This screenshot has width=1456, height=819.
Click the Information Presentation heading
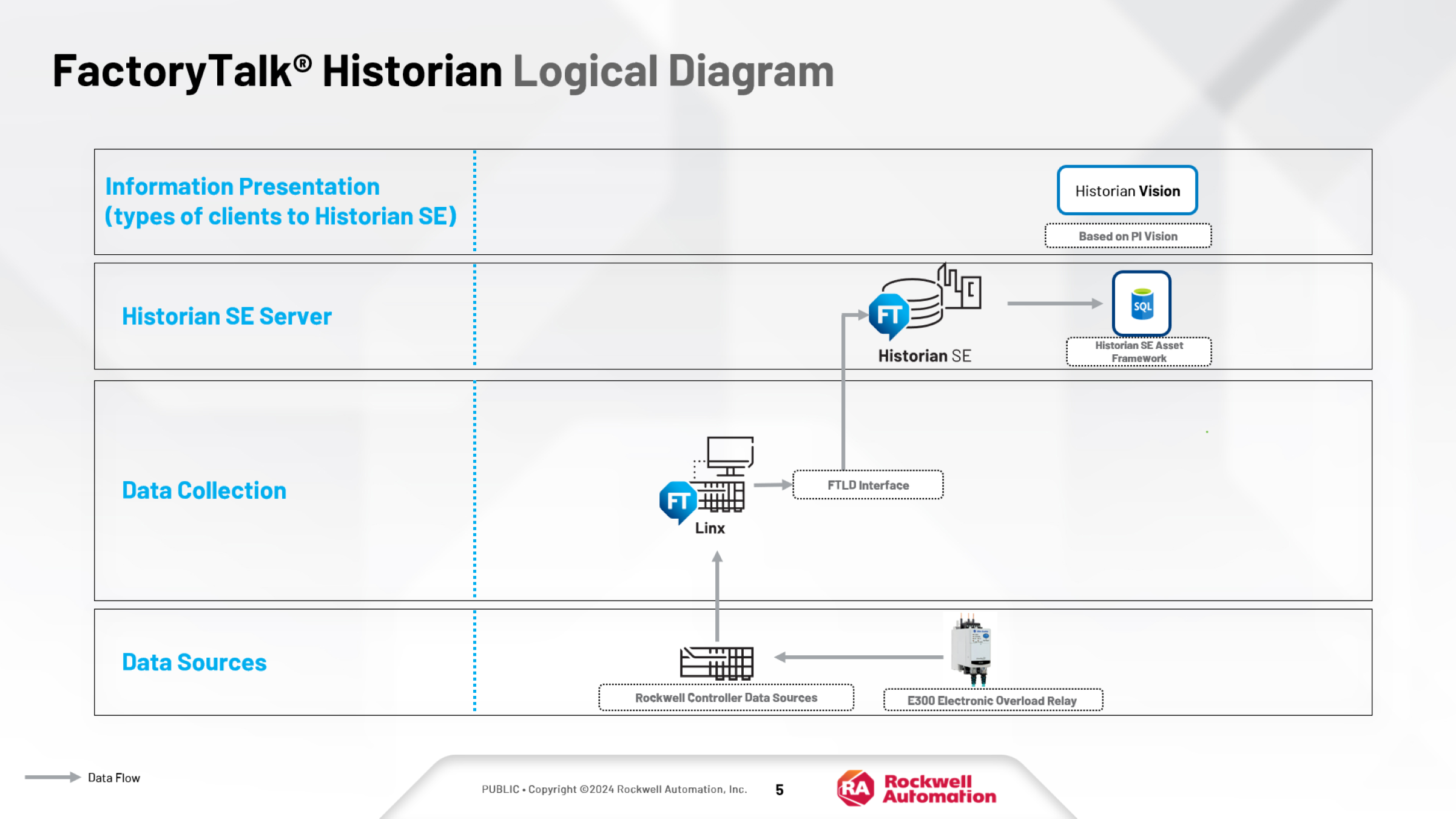pos(280,201)
